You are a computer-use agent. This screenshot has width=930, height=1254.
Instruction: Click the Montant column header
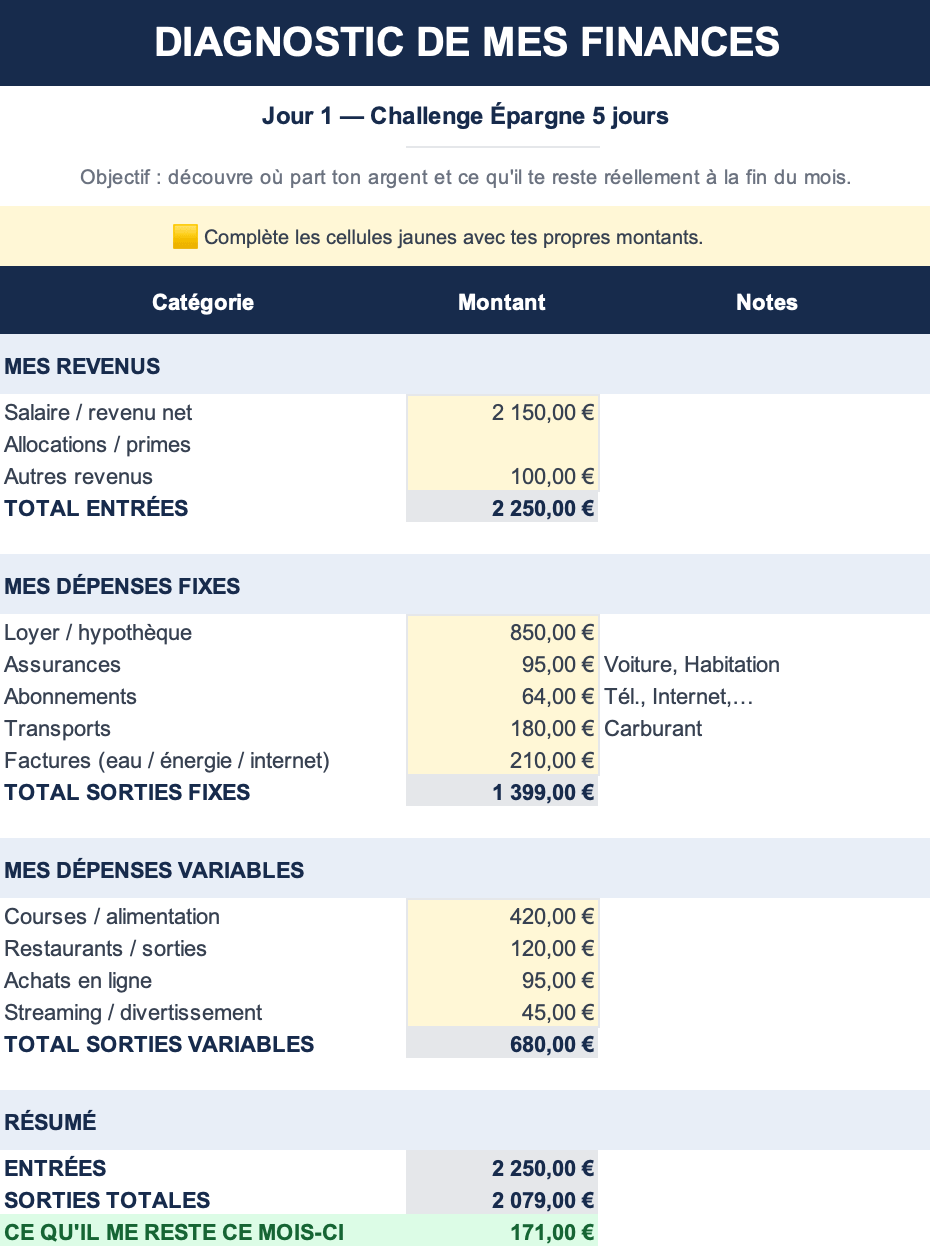[x=502, y=302]
